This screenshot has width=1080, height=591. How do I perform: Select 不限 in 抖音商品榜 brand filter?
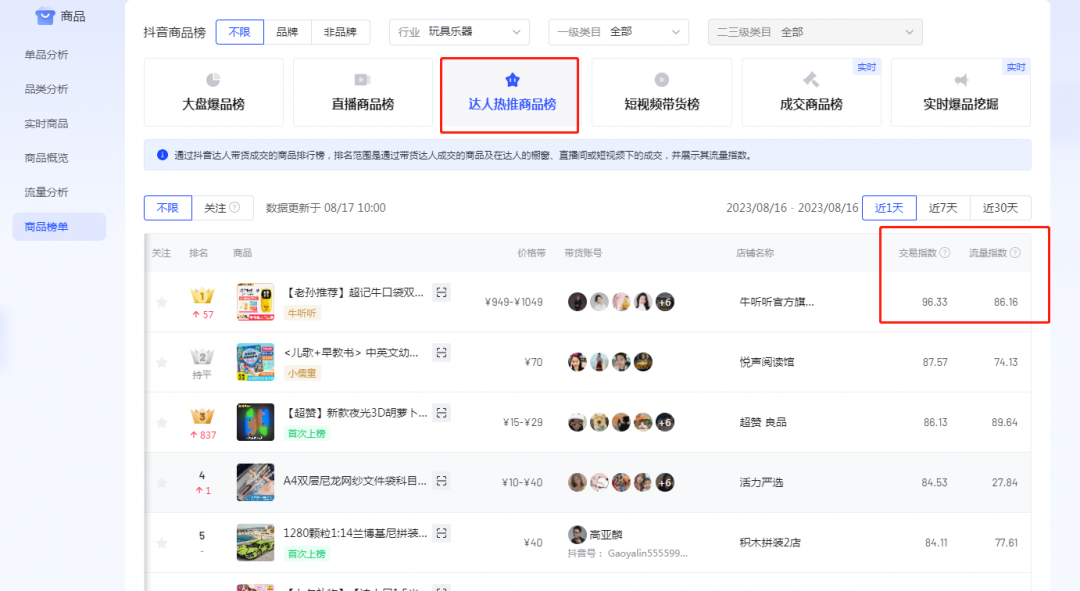click(240, 32)
